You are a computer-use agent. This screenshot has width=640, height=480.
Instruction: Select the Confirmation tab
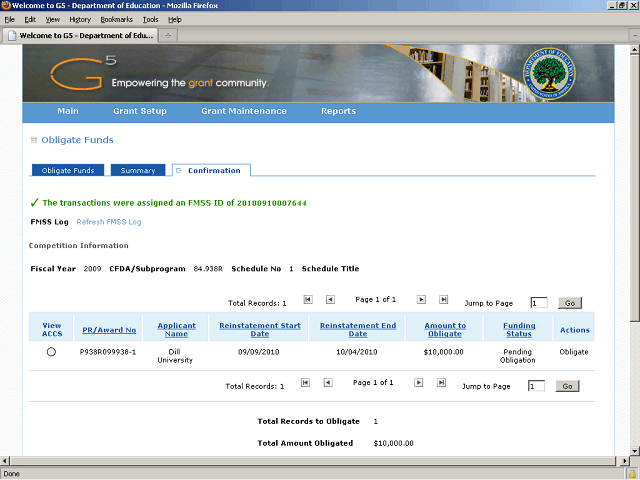click(211, 170)
